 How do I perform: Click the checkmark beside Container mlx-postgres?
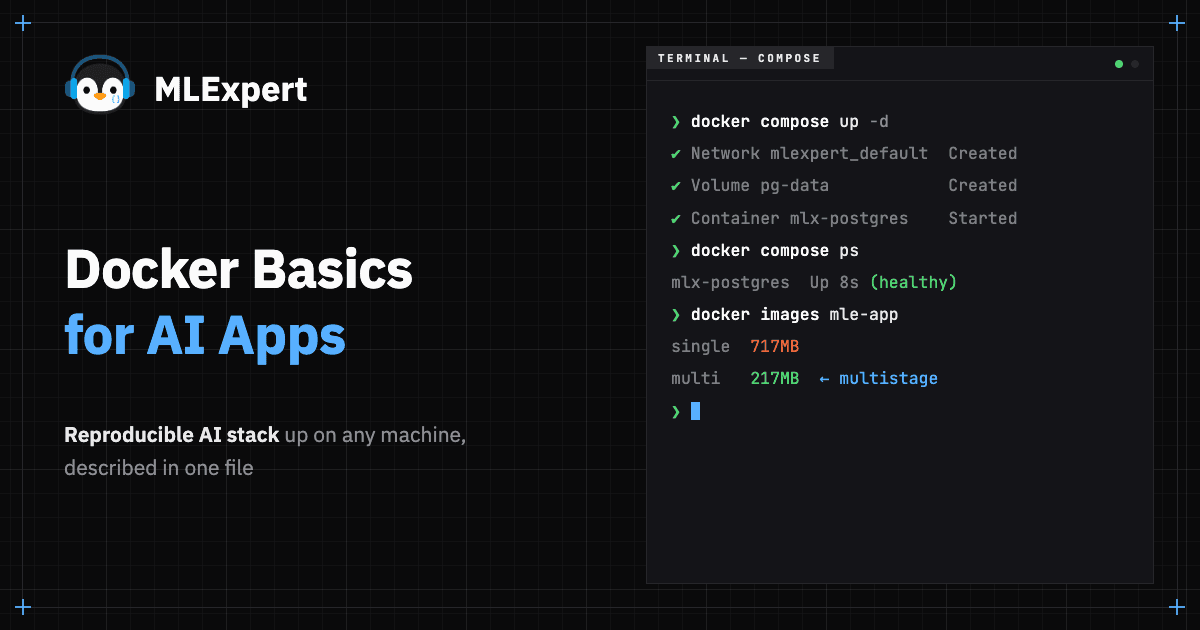(x=676, y=218)
